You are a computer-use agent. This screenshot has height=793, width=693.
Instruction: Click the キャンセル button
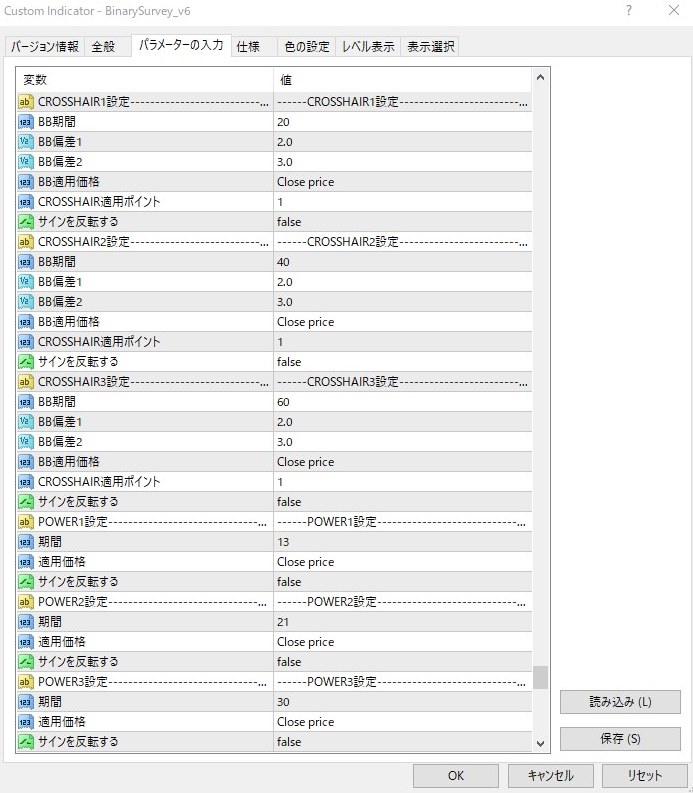(x=550, y=775)
